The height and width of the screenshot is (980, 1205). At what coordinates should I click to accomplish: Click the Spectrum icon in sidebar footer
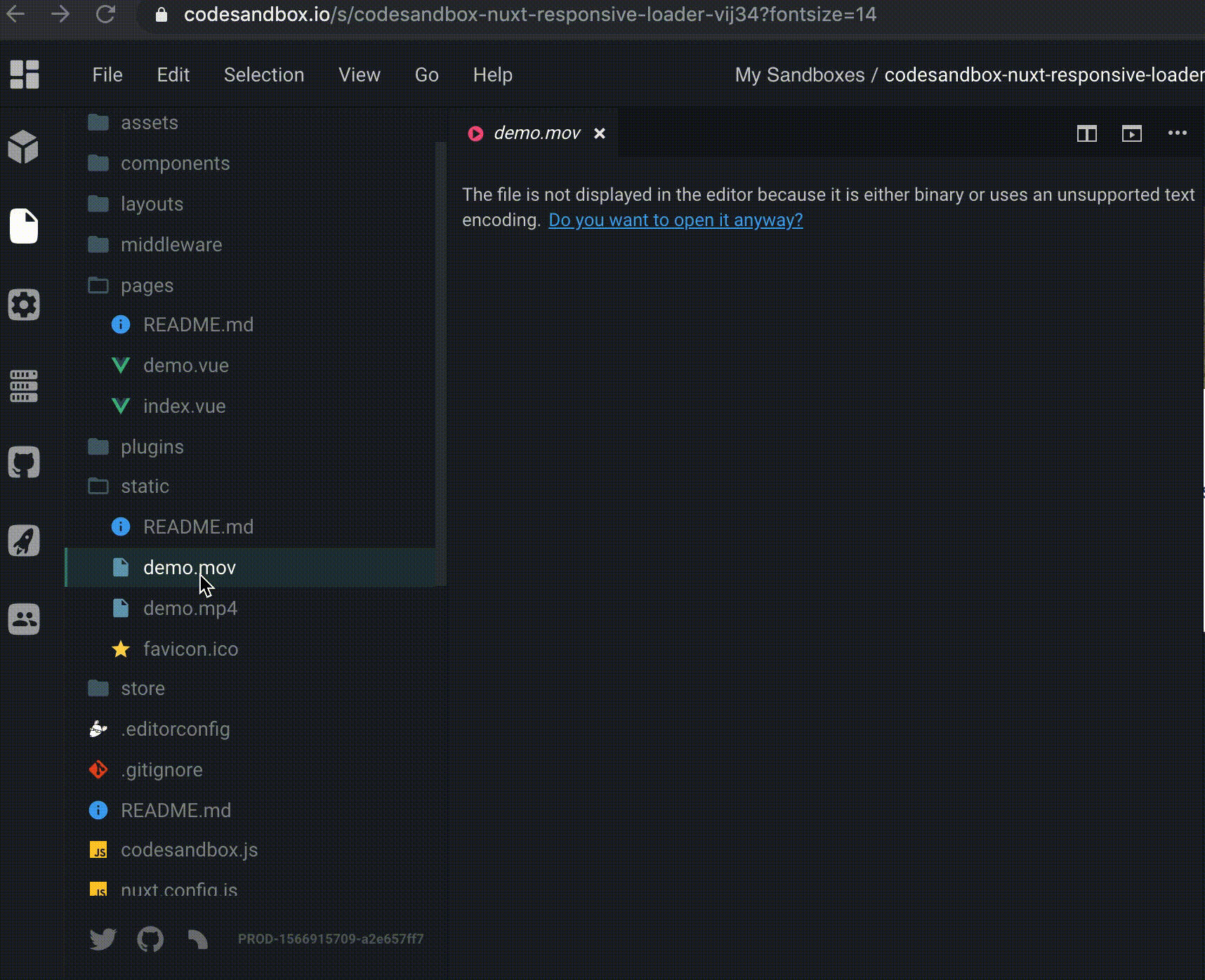tap(197, 939)
